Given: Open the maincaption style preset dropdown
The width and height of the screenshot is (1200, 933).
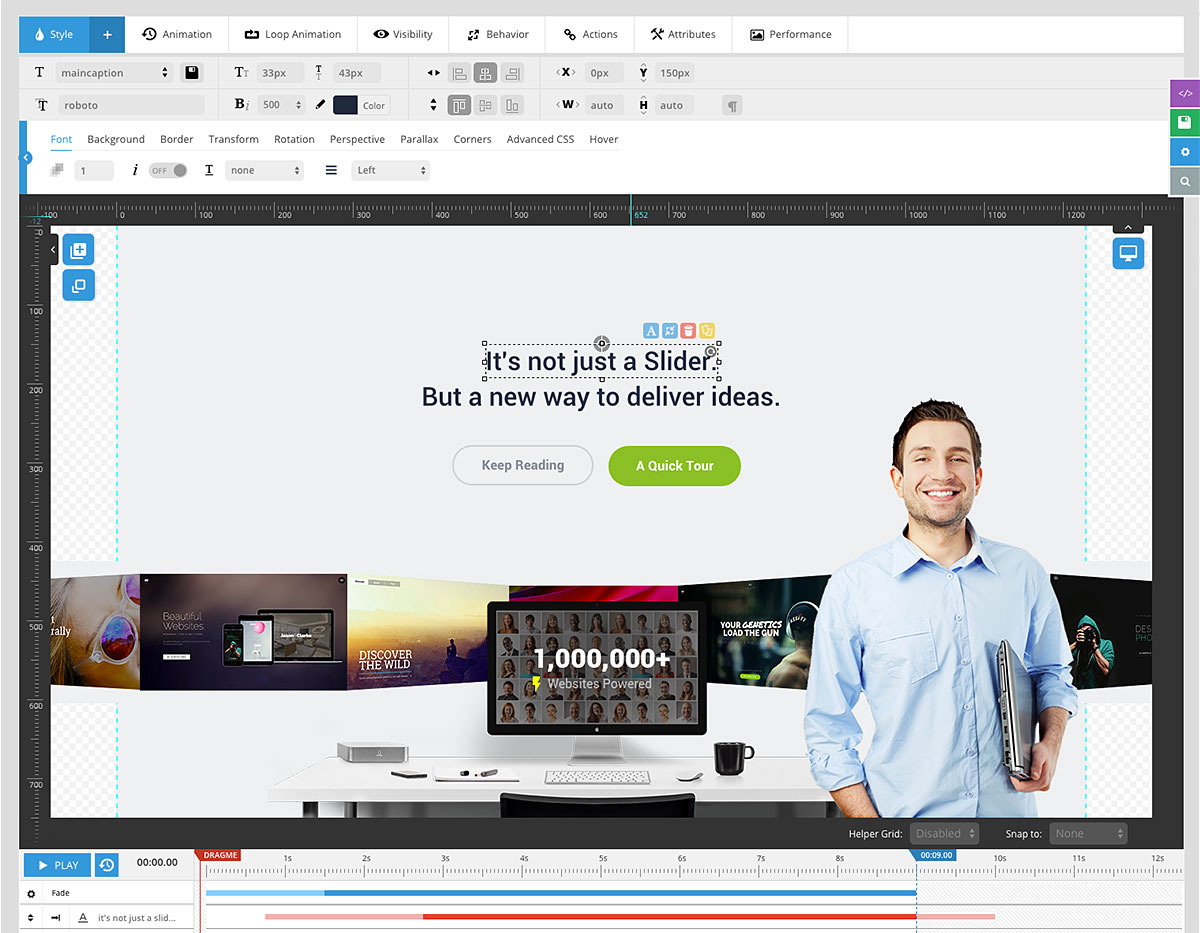Looking at the screenshot, I should click(x=113, y=72).
